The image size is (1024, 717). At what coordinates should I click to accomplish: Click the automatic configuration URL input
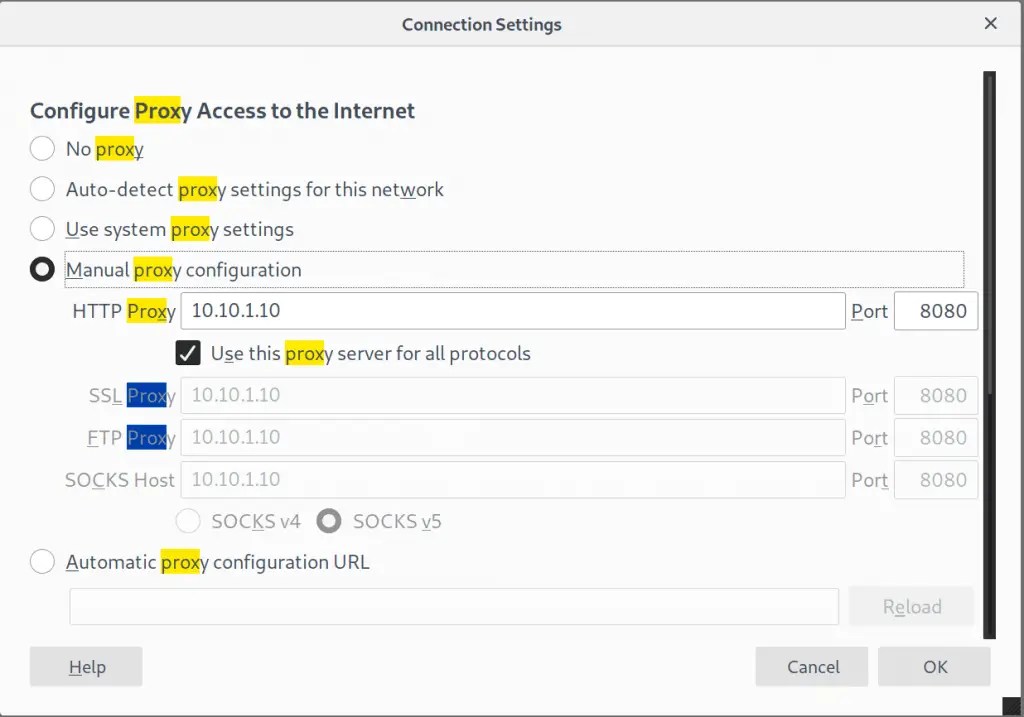pos(453,606)
